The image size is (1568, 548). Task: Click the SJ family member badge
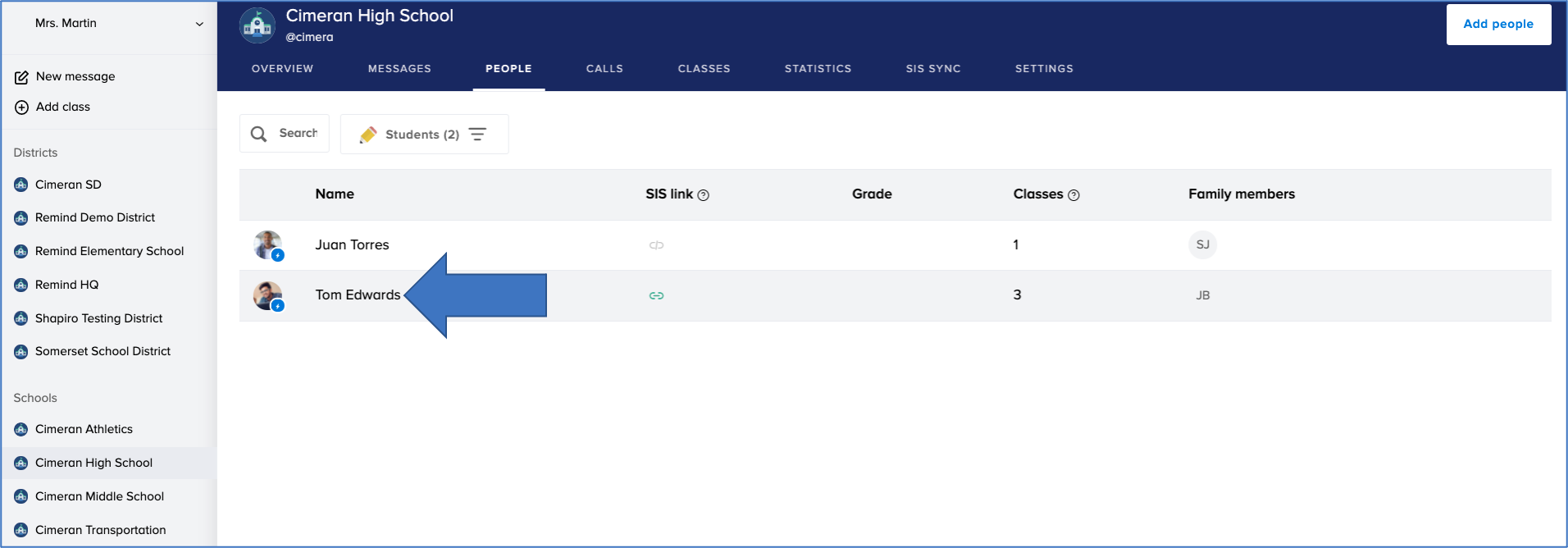[x=1202, y=244]
